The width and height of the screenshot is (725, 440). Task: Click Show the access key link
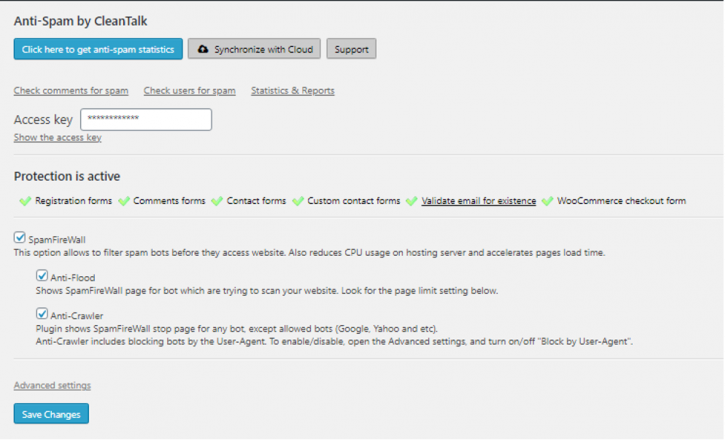58,137
